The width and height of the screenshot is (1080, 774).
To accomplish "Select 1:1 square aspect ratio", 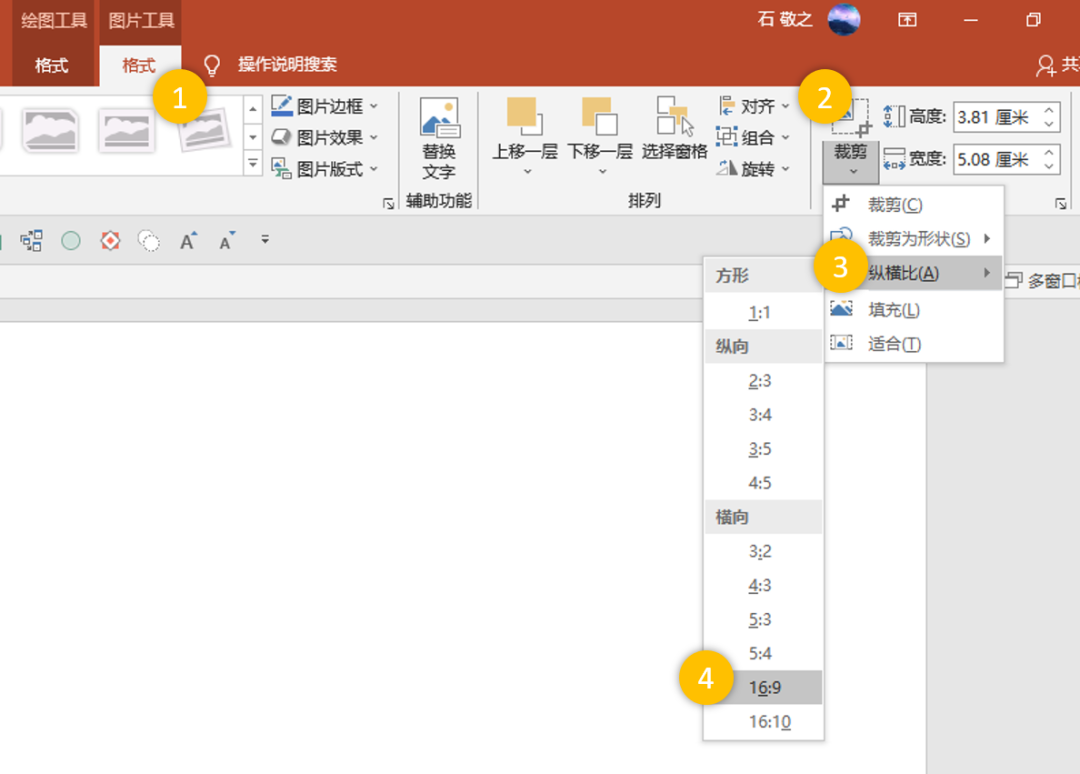I will pos(764,313).
